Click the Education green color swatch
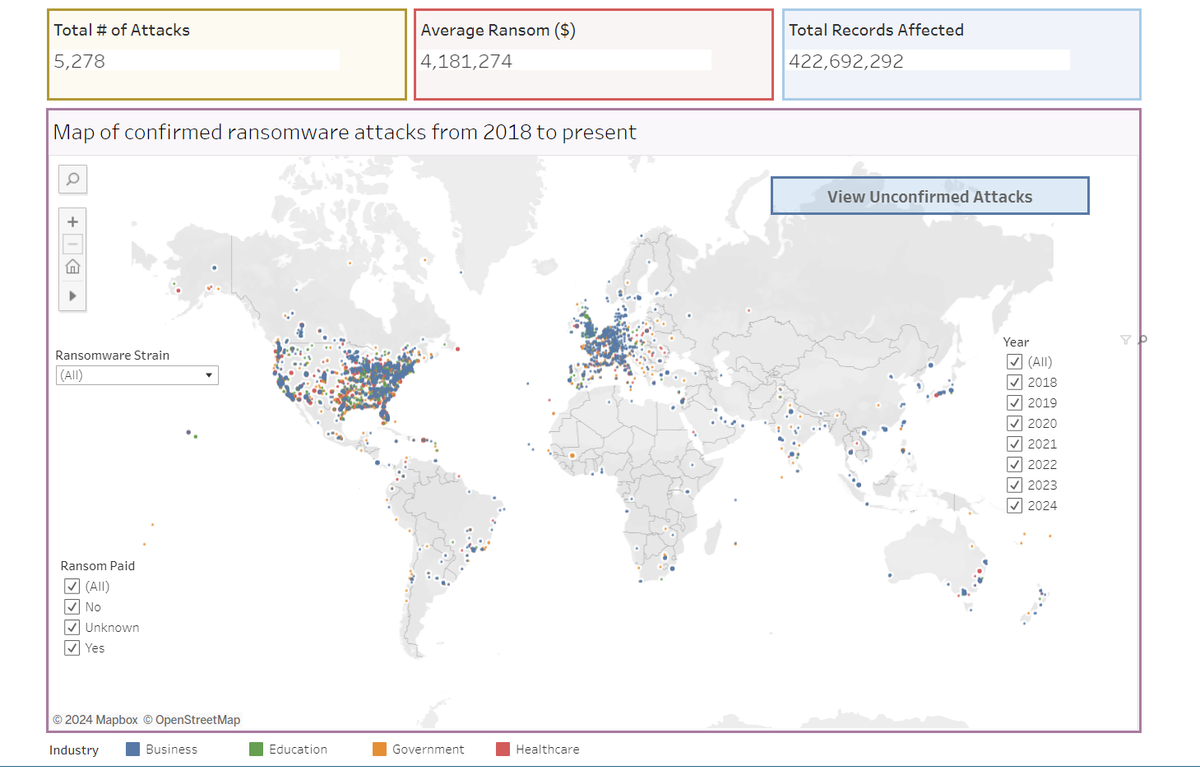Image resolution: width=1200 pixels, height=767 pixels. point(256,748)
